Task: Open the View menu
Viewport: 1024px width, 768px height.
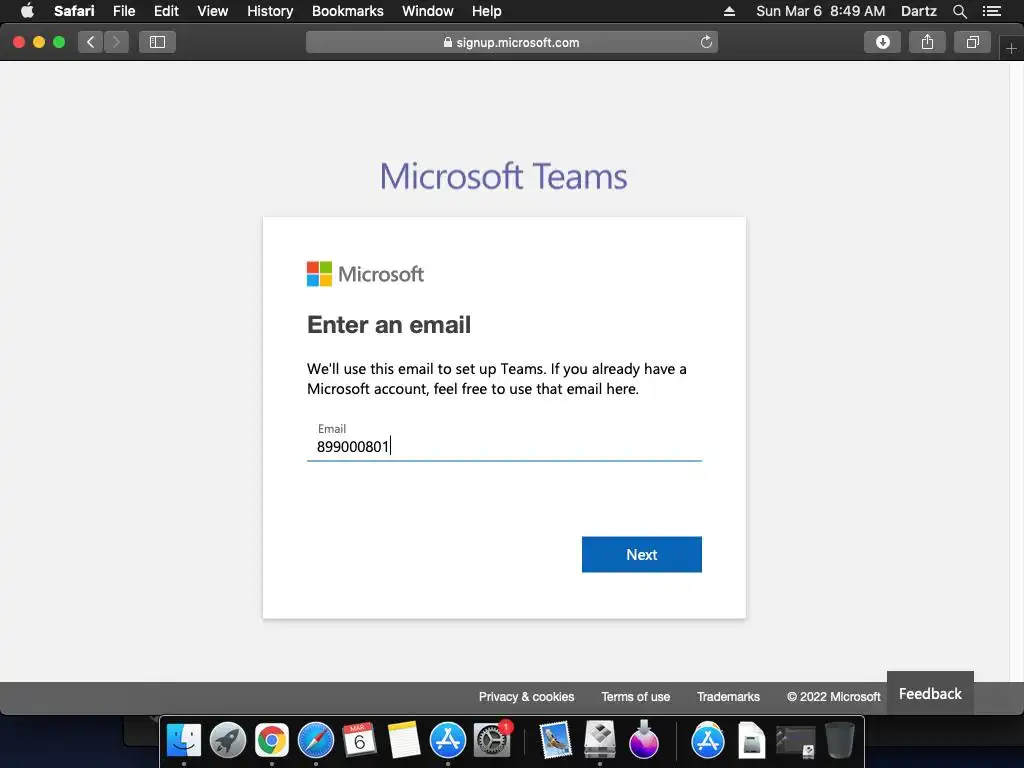Action: click(213, 11)
